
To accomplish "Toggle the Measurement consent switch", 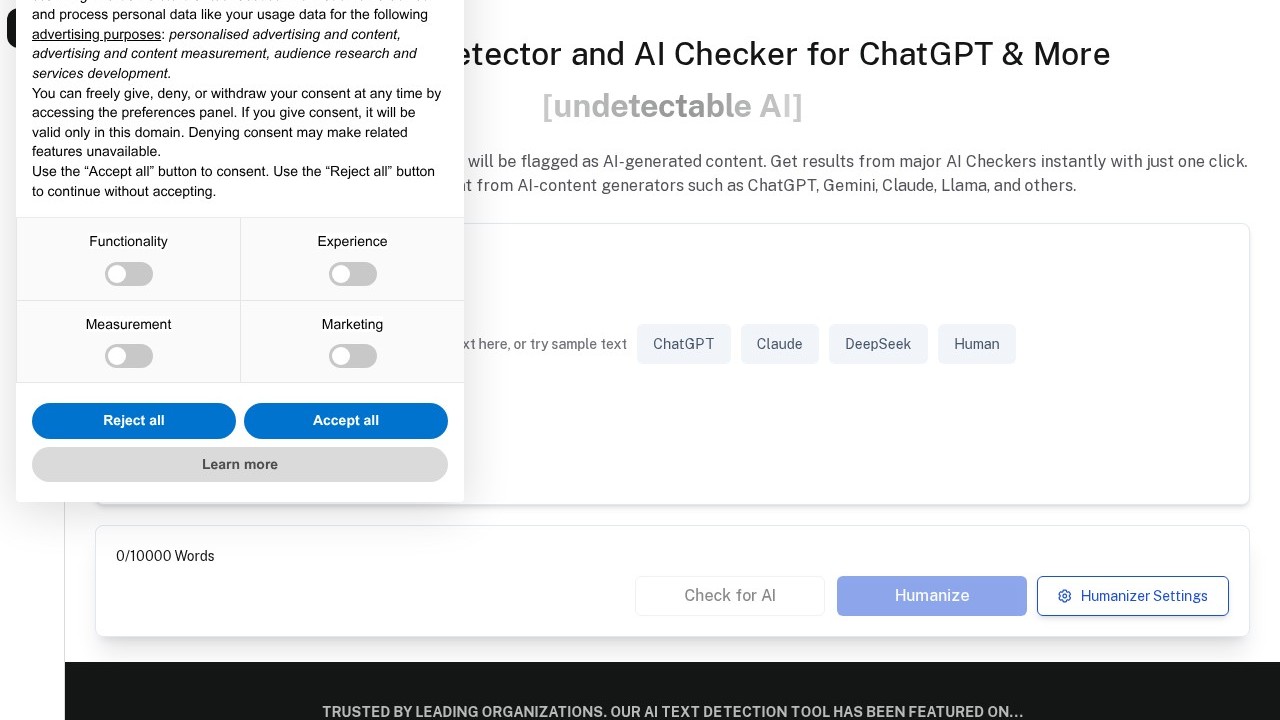I will point(129,356).
